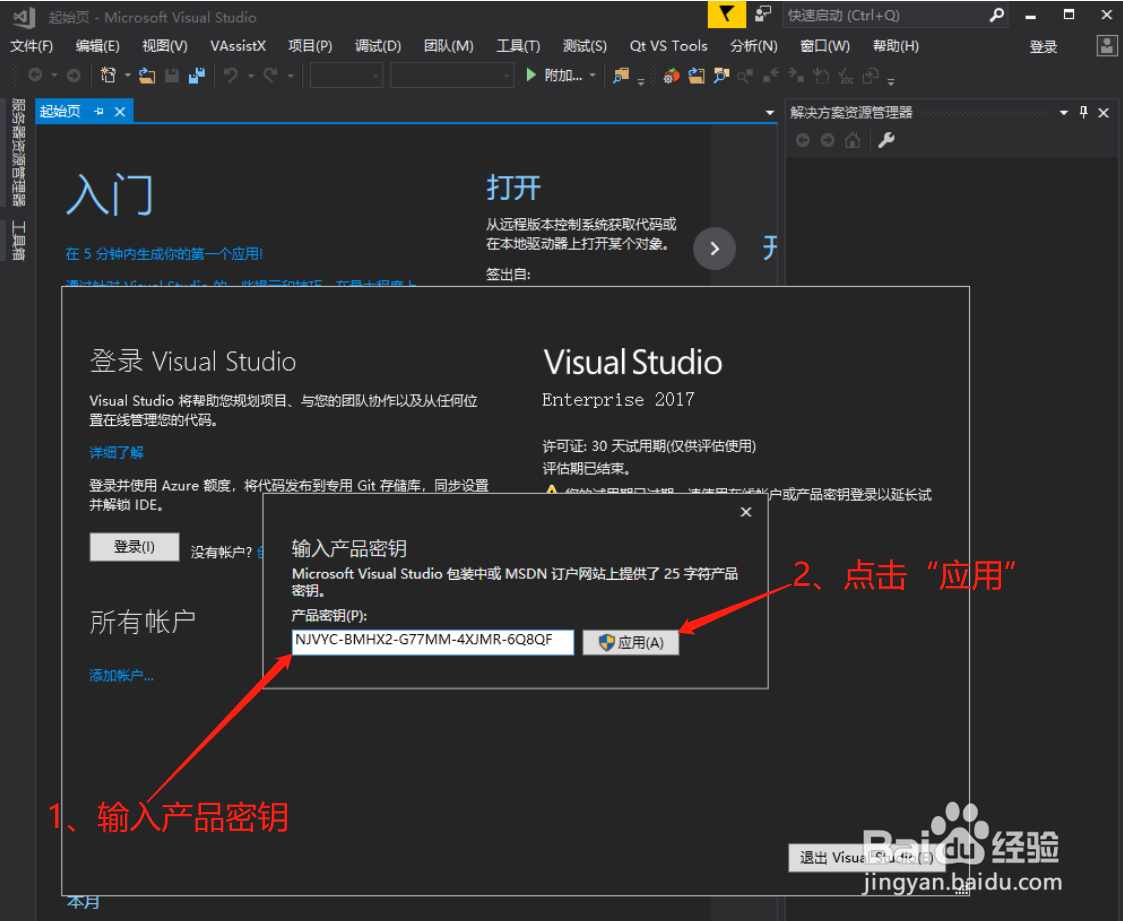Click the VAssistX open file in solution icon

[x=696, y=75]
